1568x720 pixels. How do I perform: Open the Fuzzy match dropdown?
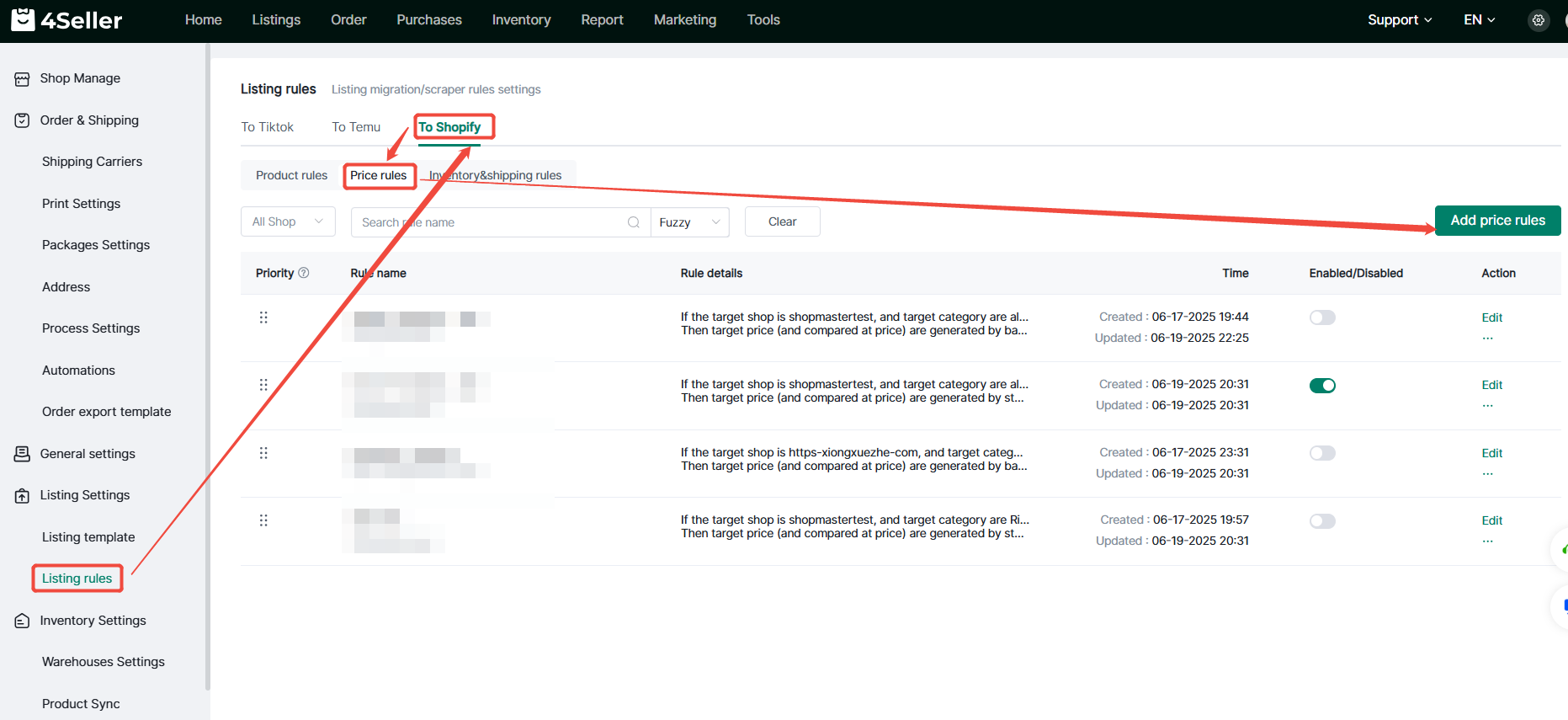pos(690,222)
